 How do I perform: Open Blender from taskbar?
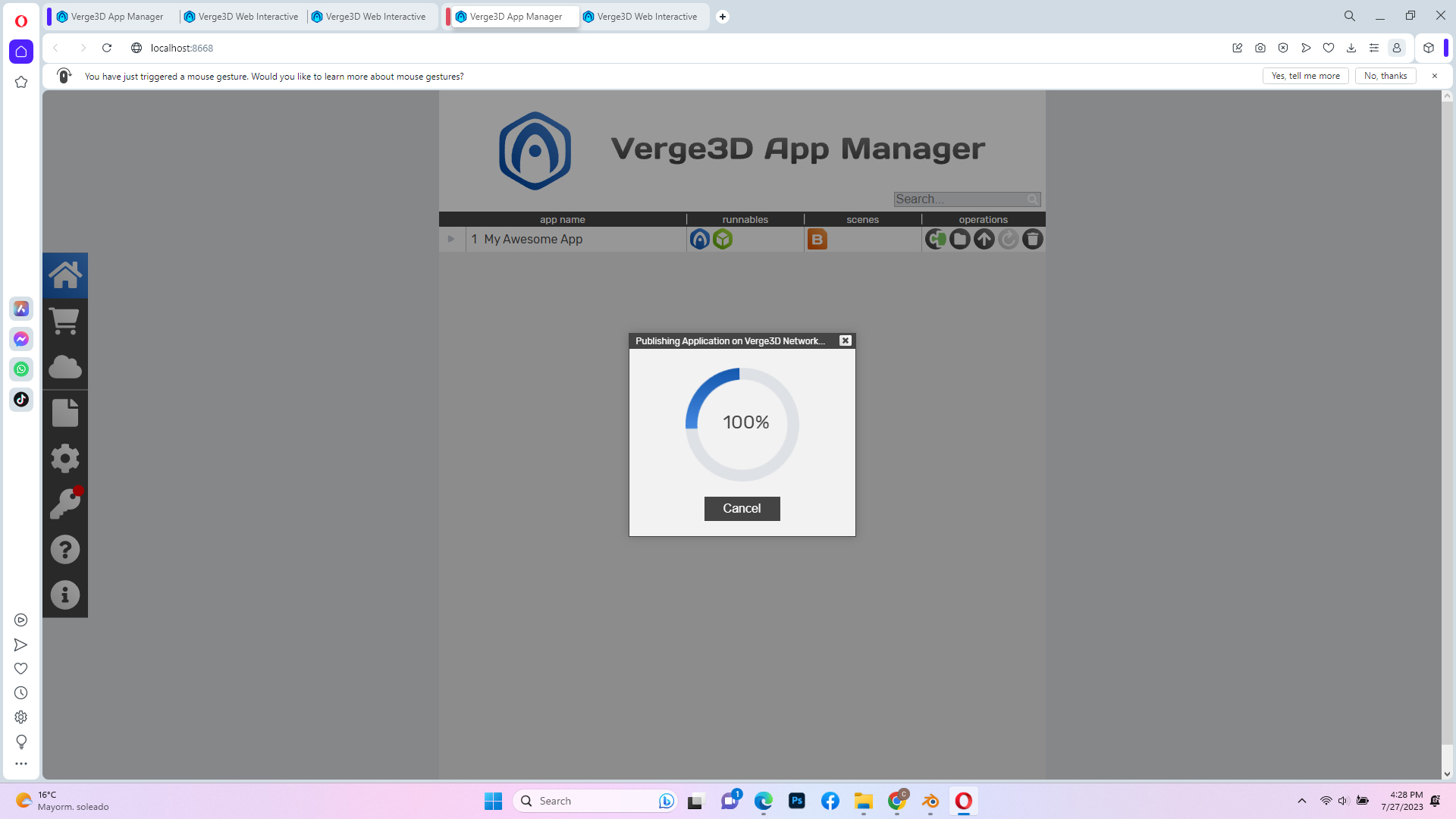(x=930, y=801)
